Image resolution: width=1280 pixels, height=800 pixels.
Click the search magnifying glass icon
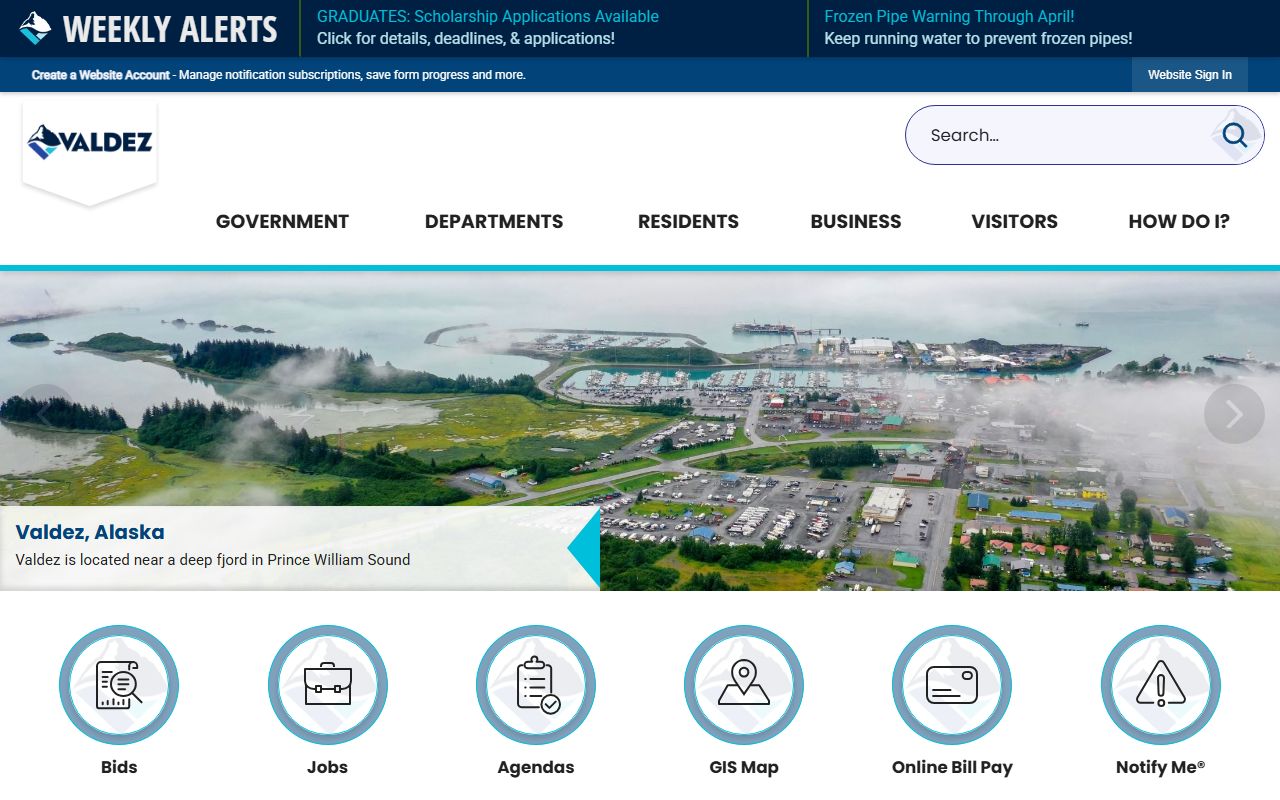coord(1235,135)
